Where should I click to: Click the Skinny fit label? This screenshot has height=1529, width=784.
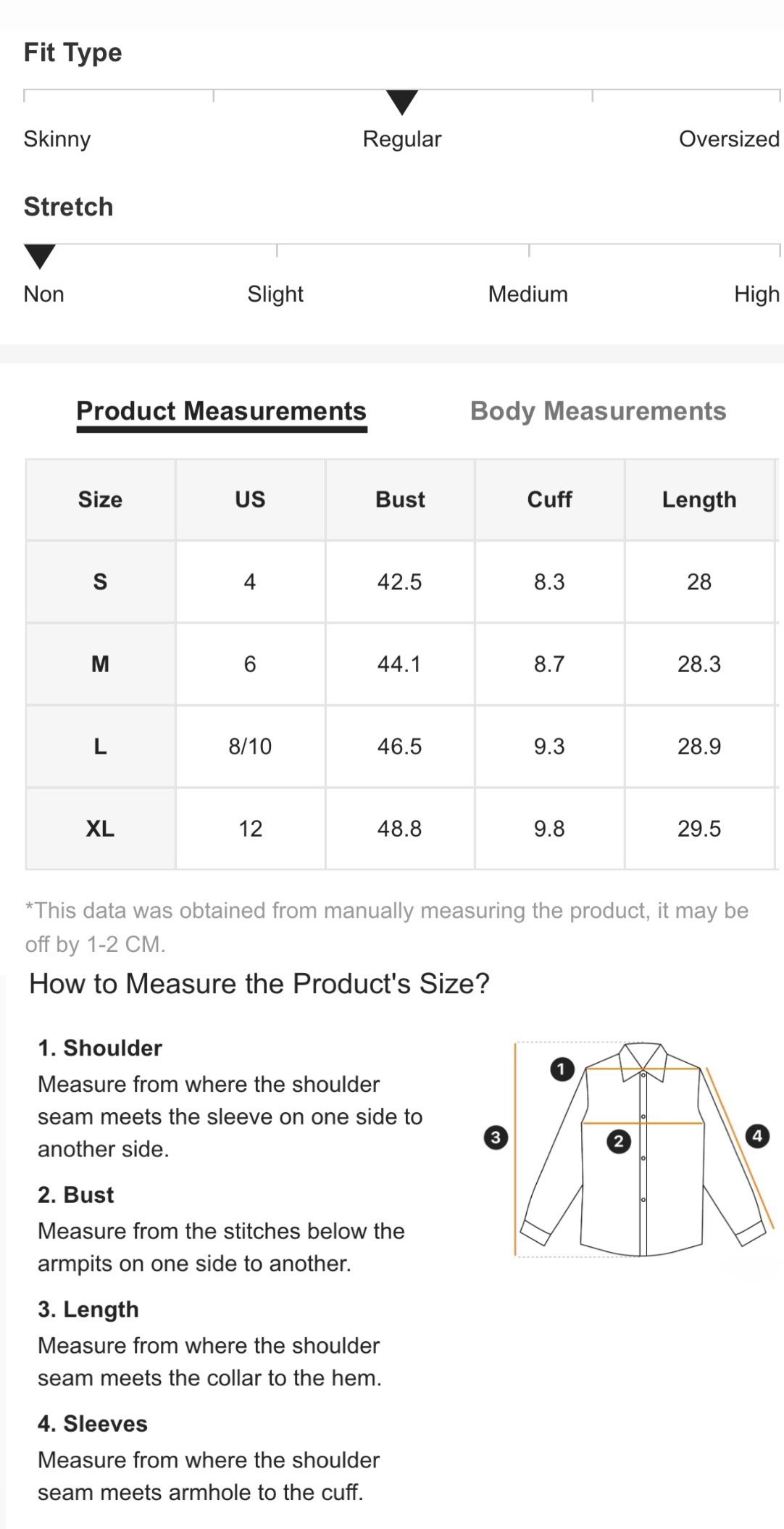pos(57,139)
